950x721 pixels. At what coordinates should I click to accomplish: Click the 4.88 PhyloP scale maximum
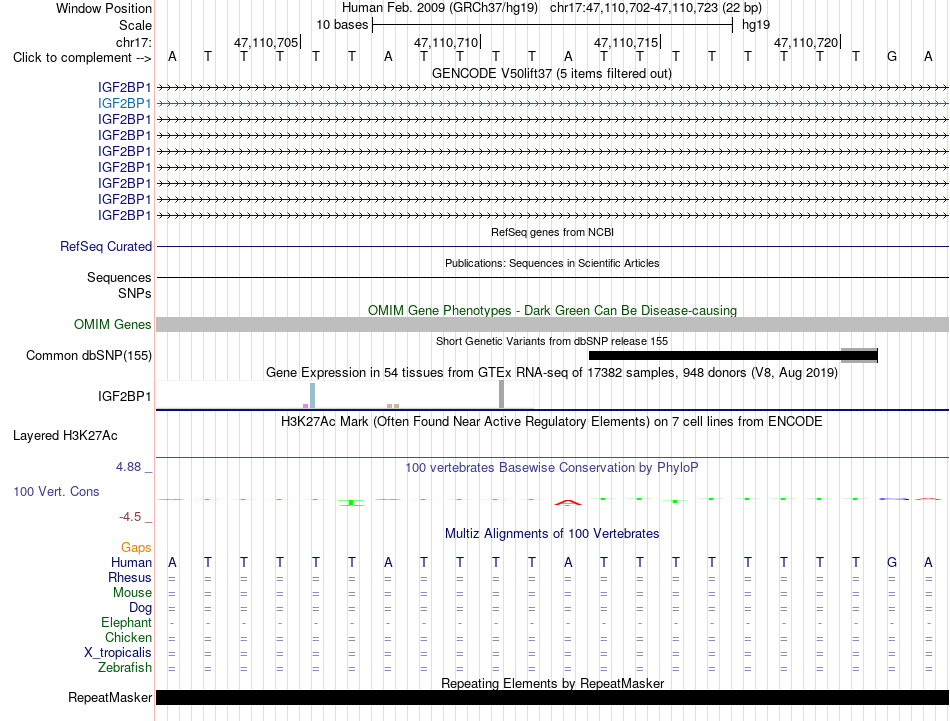pyautogui.click(x=128, y=467)
